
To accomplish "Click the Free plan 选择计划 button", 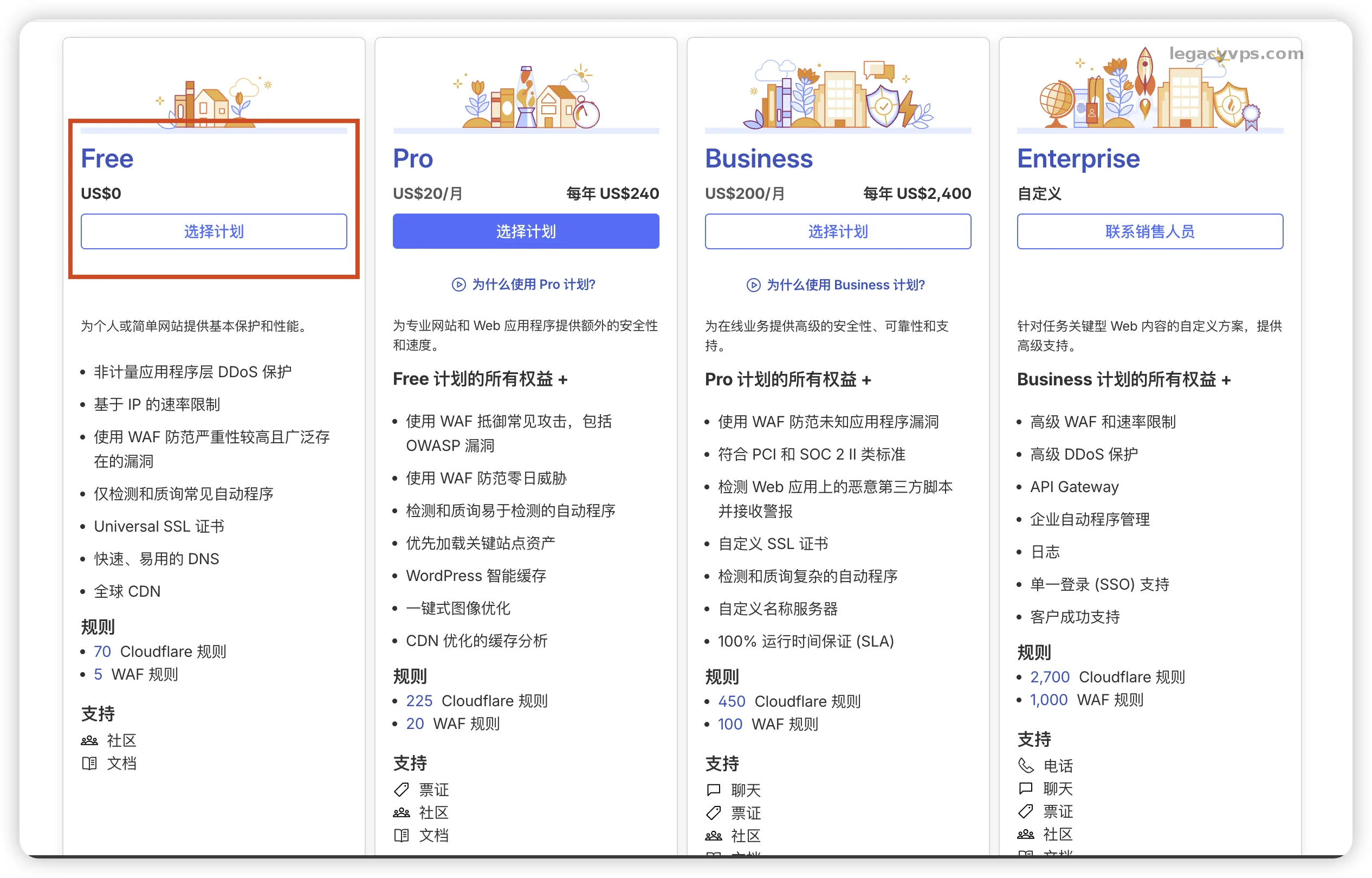I will click(213, 231).
